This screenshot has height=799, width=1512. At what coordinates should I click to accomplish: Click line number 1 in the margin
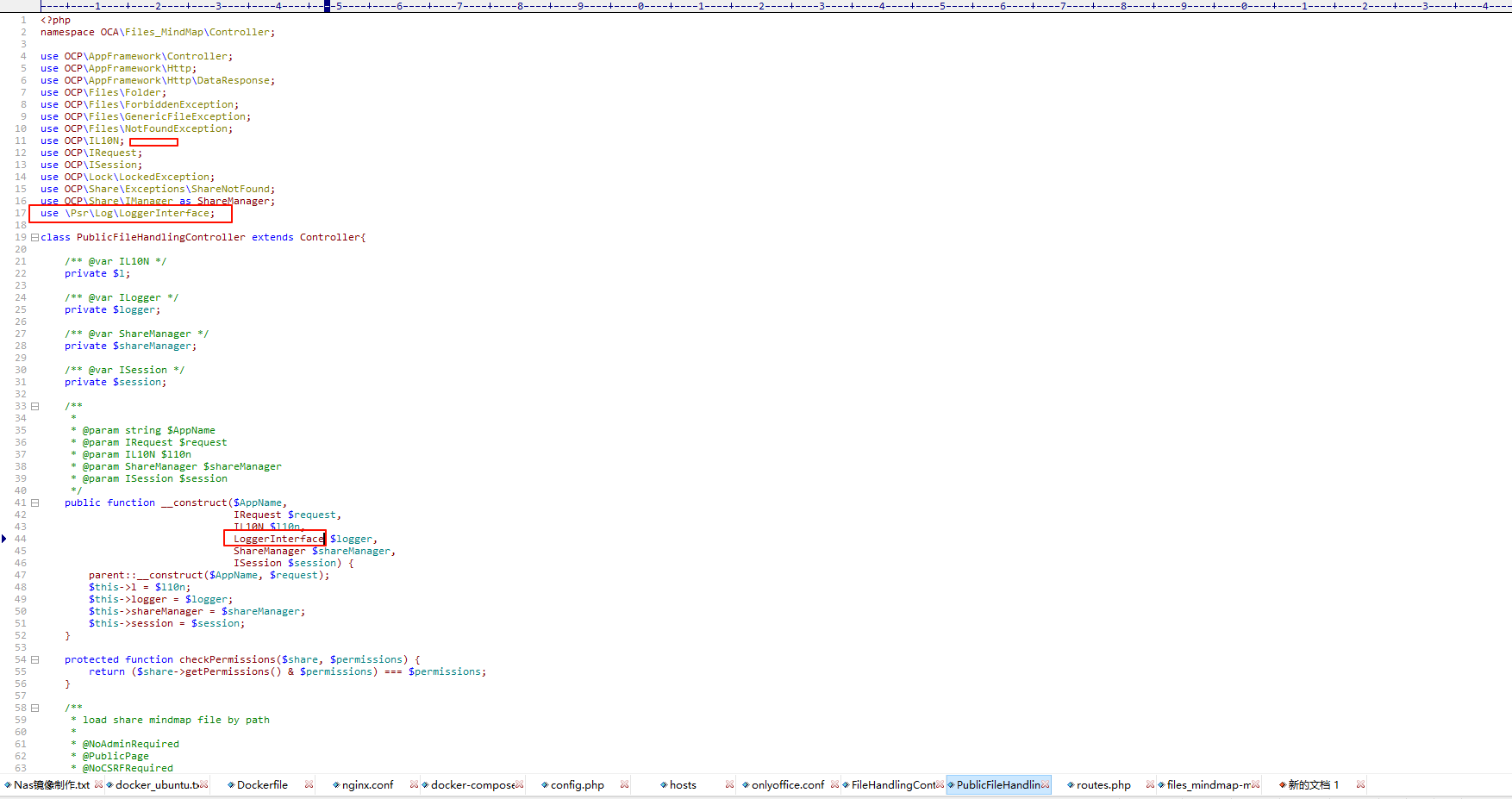(x=23, y=20)
